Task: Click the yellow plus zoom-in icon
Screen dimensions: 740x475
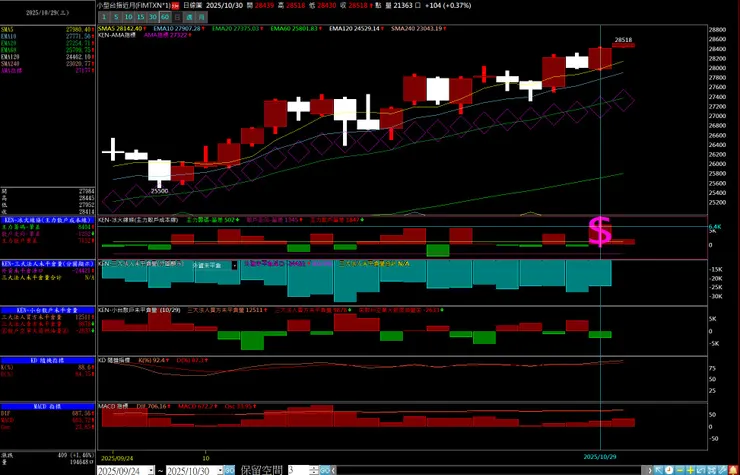Action: coord(690,470)
